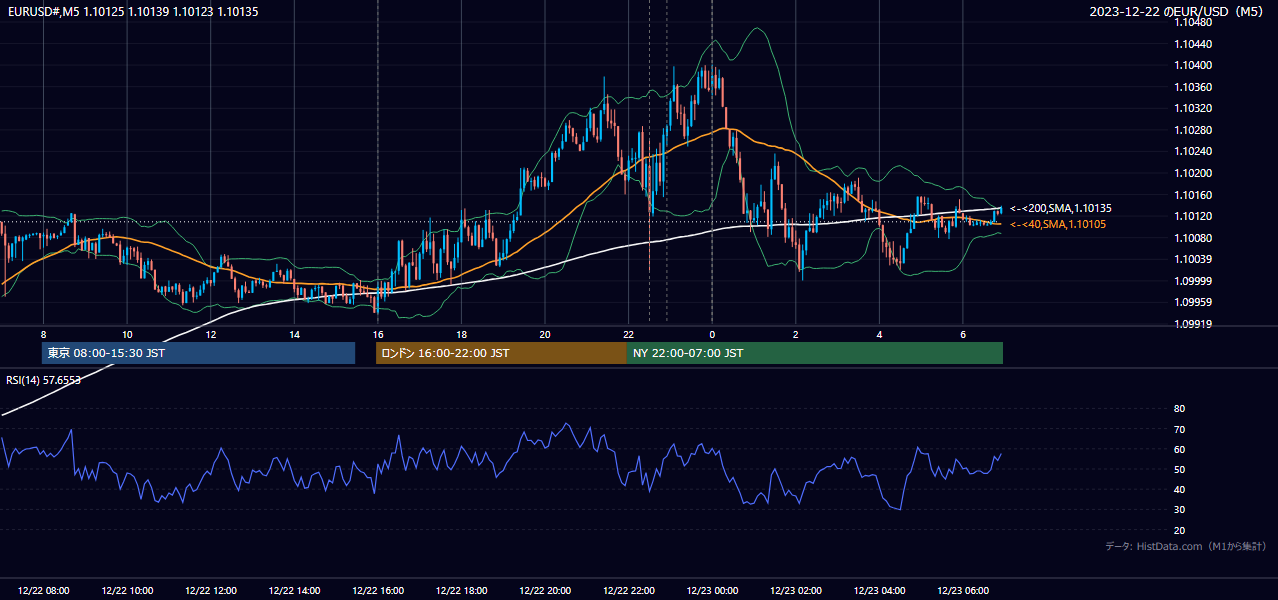The image size is (1278, 600).
Task: Click the RSI scale value 70
Action: [x=1179, y=429]
